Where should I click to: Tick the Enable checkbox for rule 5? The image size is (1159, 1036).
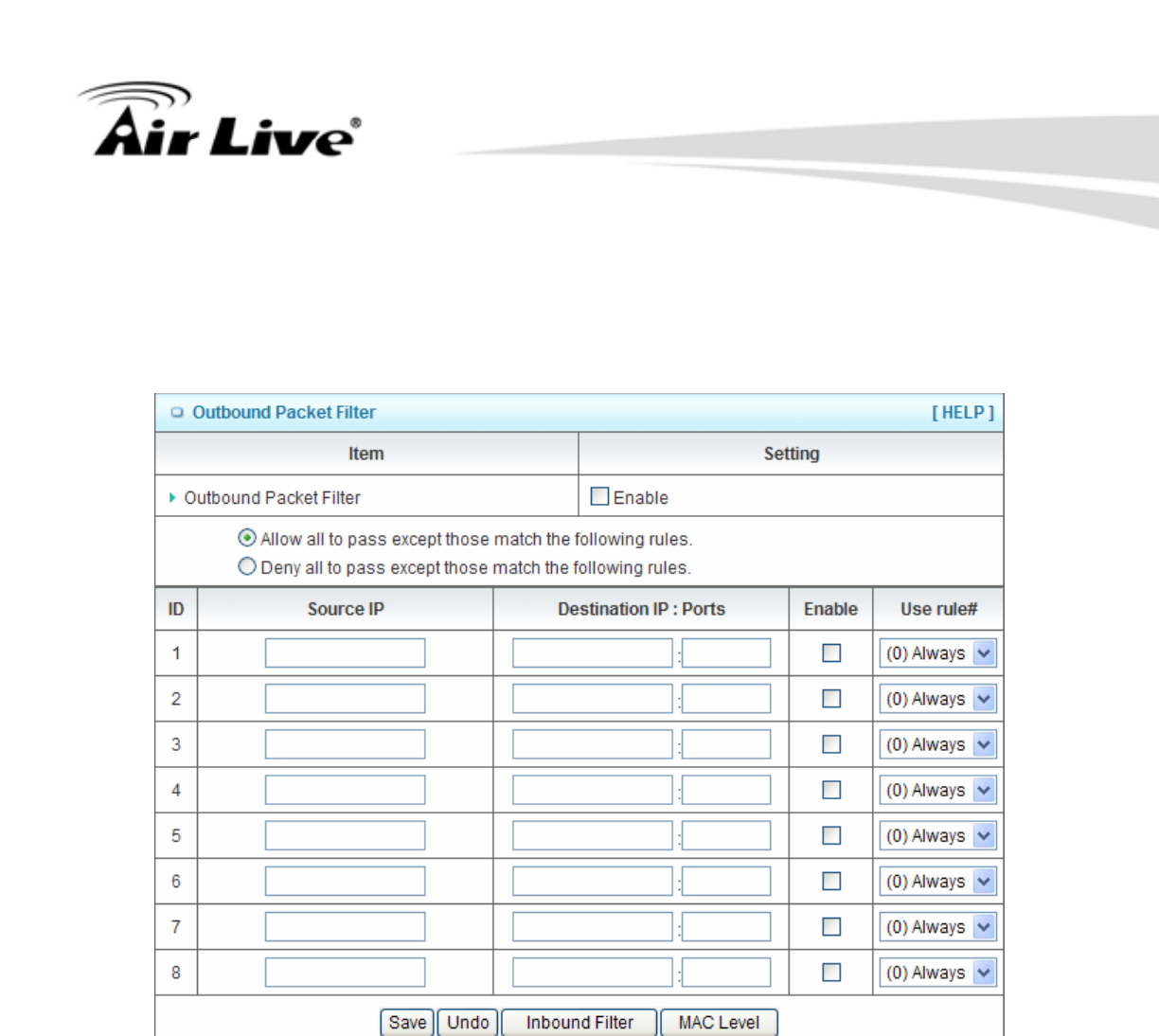coord(831,835)
